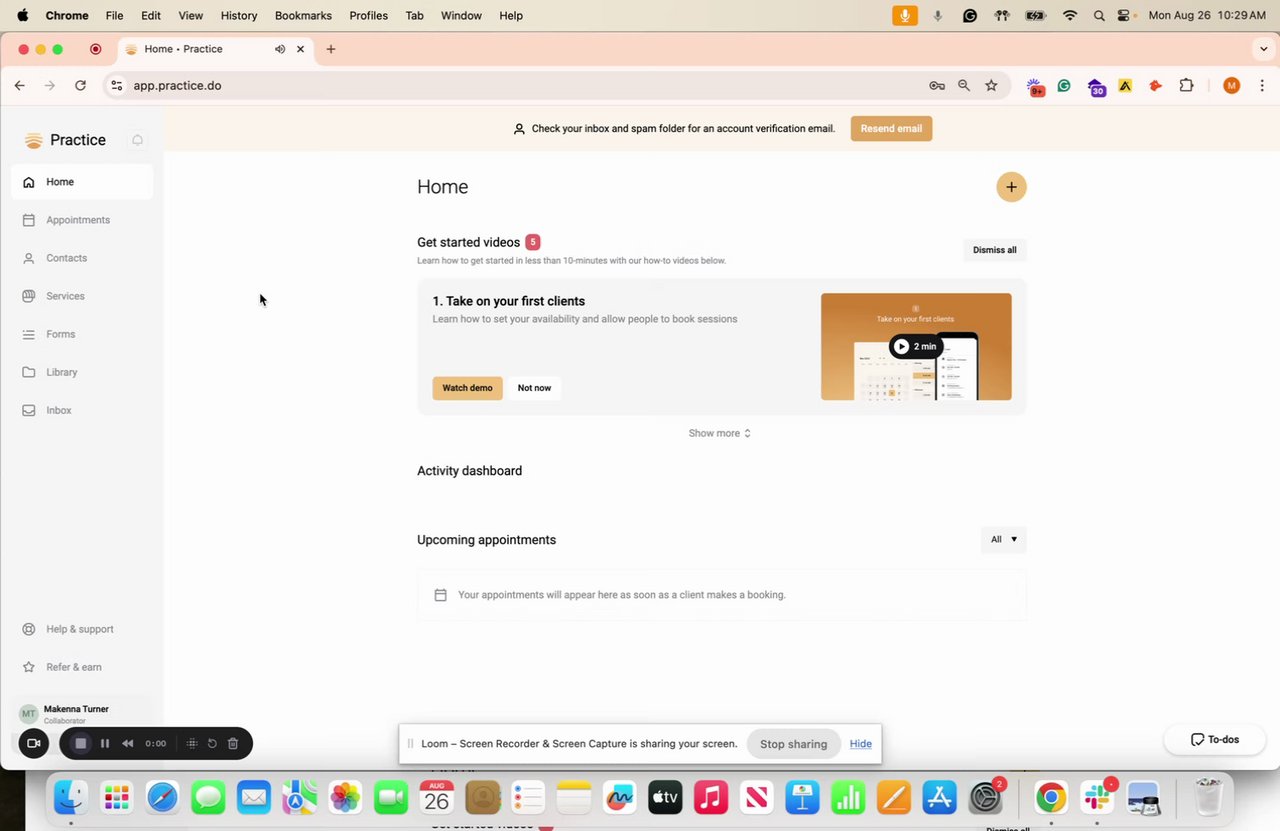Open the Edit menu
The image size is (1280, 831).
[151, 15]
